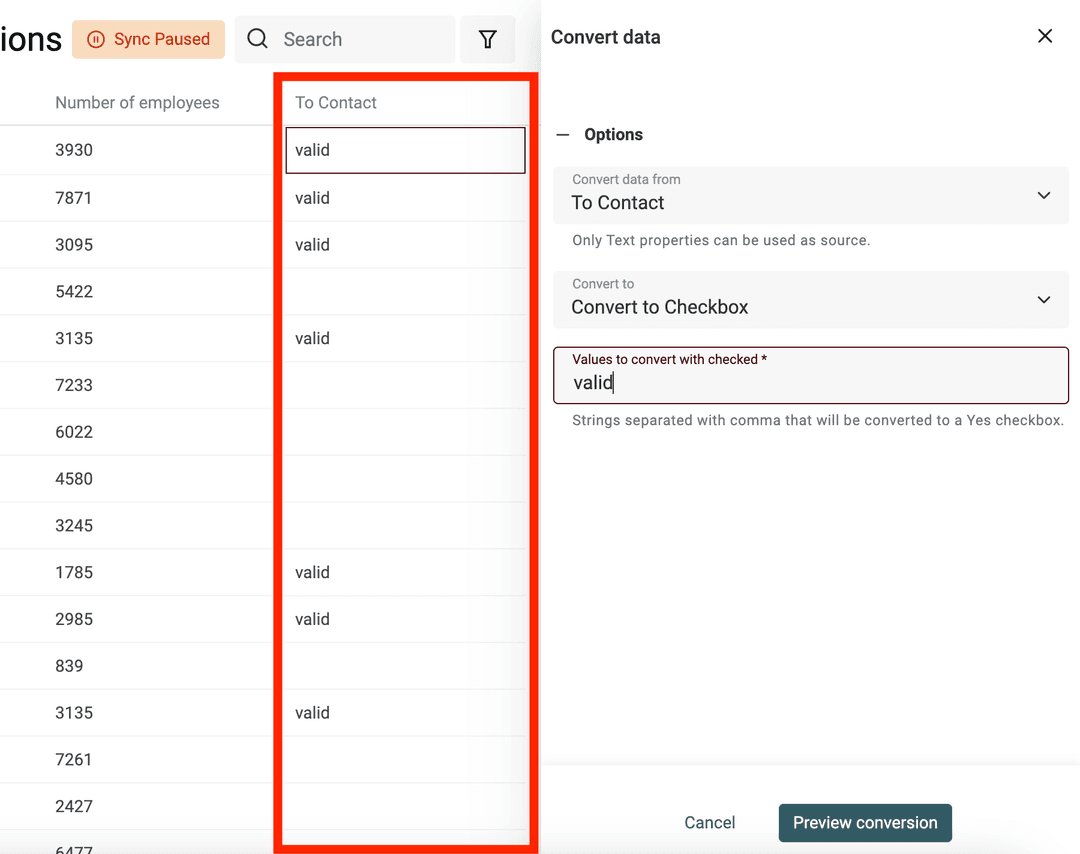The width and height of the screenshot is (1080, 854).
Task: Click the Convert data panel title
Action: pyautogui.click(x=605, y=37)
